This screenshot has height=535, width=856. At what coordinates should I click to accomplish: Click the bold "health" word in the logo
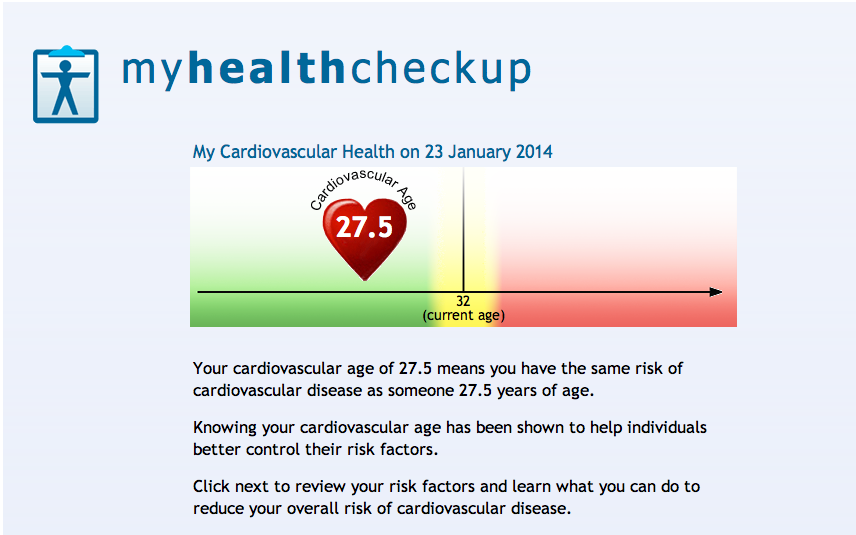pyautogui.click(x=265, y=68)
